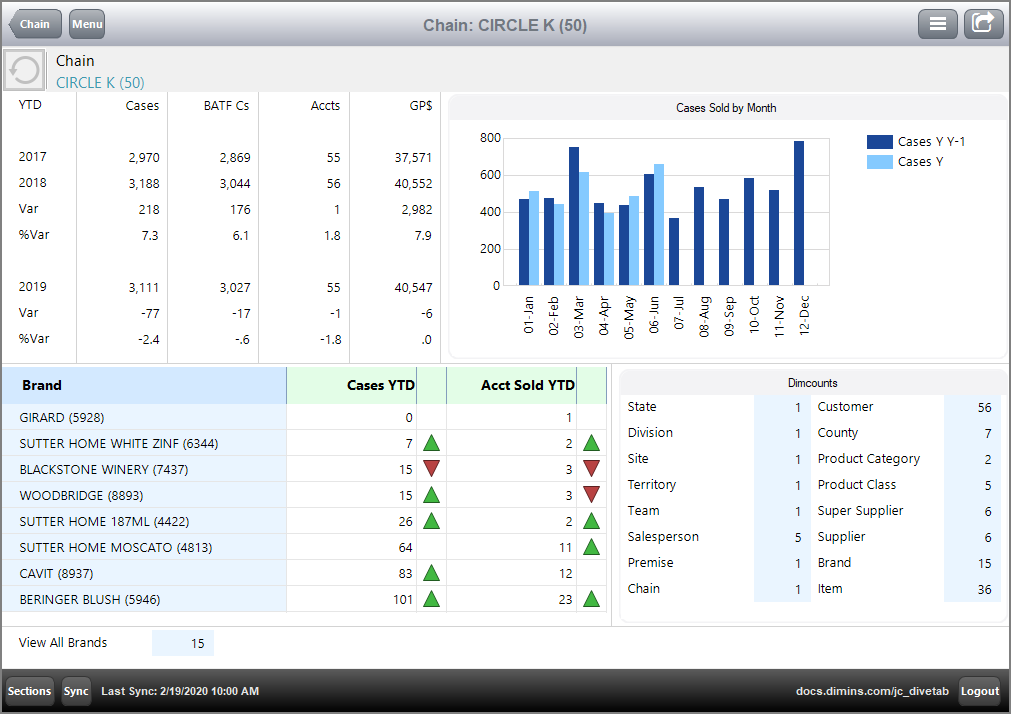1011x714 pixels.
Task: Select the 12-Dec bar in Cases Sold chart
Action: (800, 212)
